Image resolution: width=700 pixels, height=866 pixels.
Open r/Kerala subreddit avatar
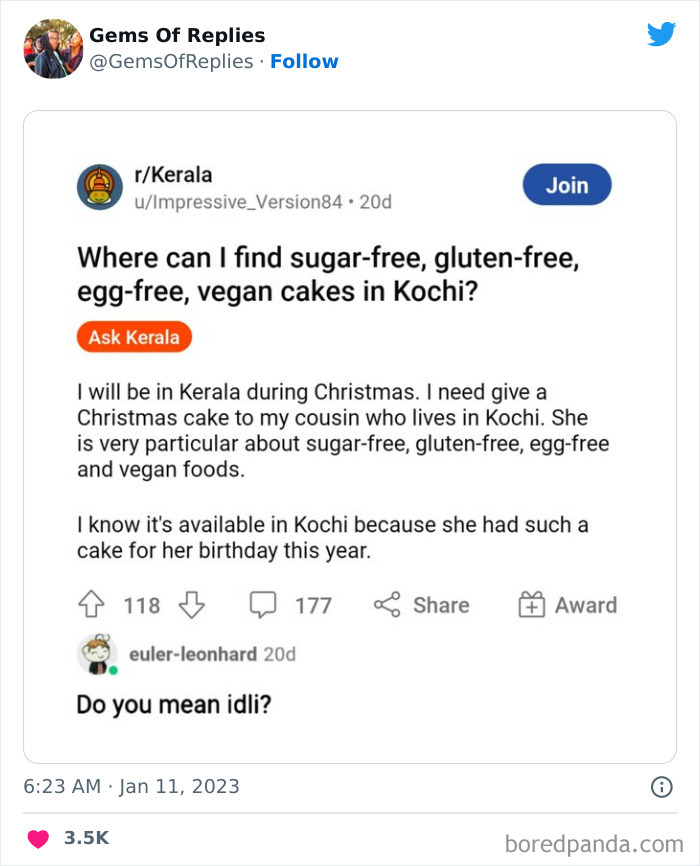click(x=99, y=187)
